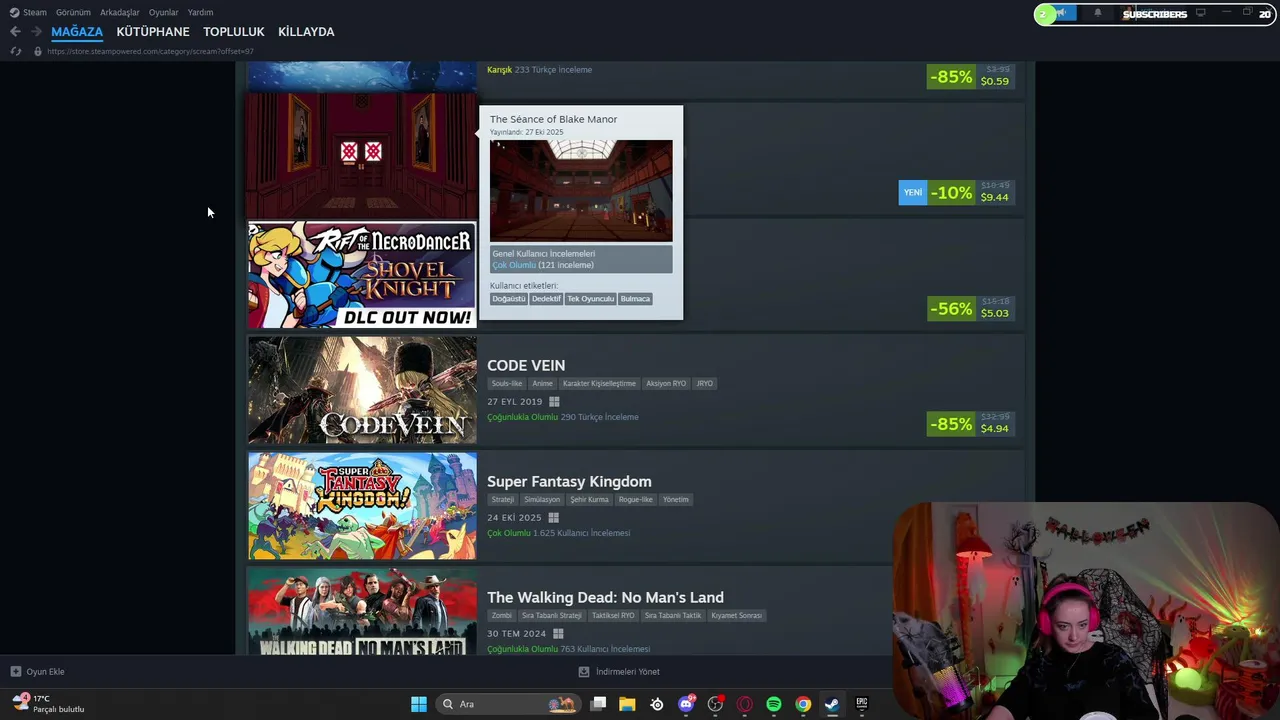Open the Super Fantasy Kingdom title link
Screen dimensions: 1280x720
coord(569,481)
